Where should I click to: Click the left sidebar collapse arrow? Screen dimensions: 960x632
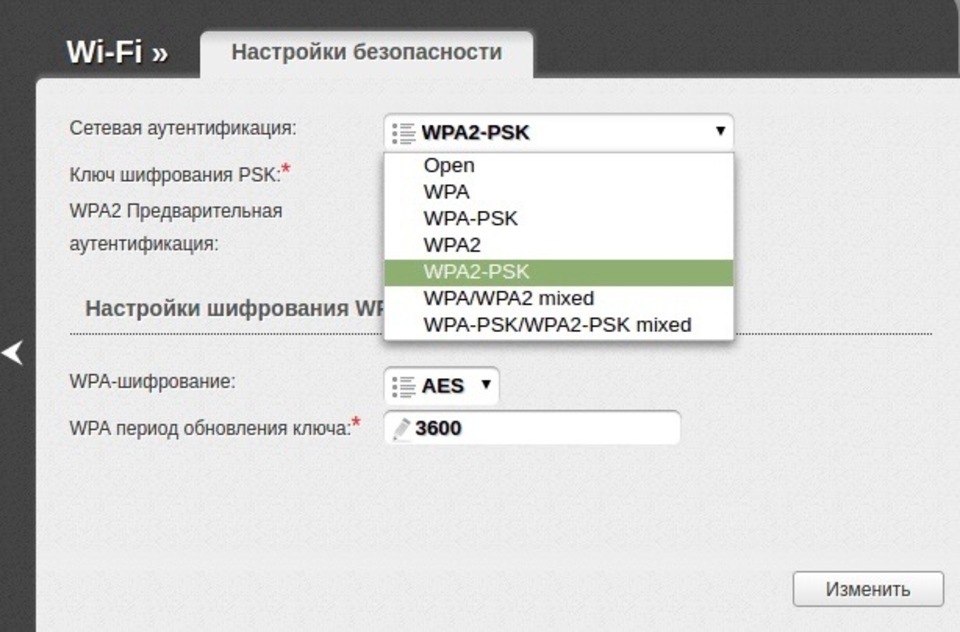tap(13, 353)
